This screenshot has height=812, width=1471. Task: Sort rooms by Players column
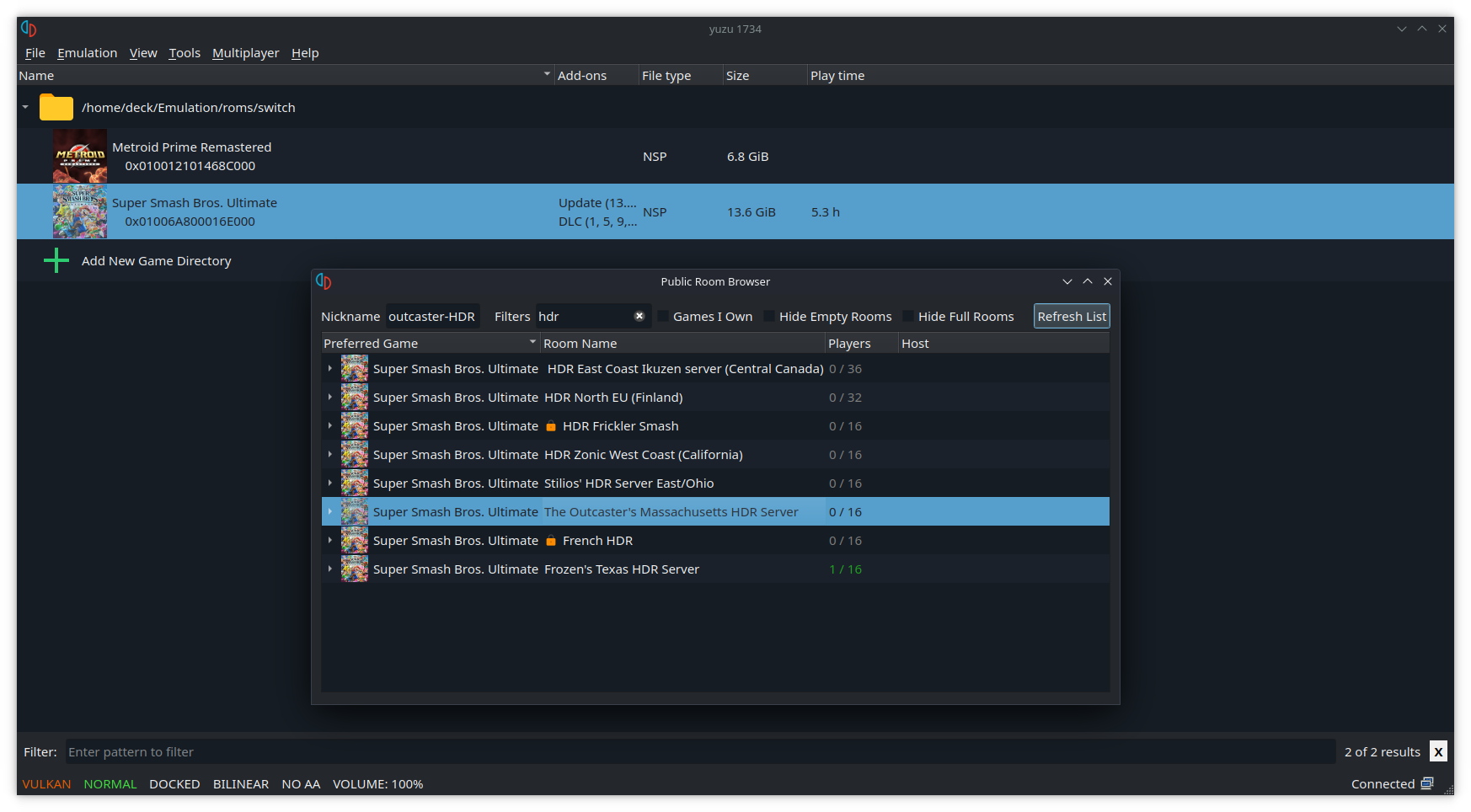click(x=861, y=344)
